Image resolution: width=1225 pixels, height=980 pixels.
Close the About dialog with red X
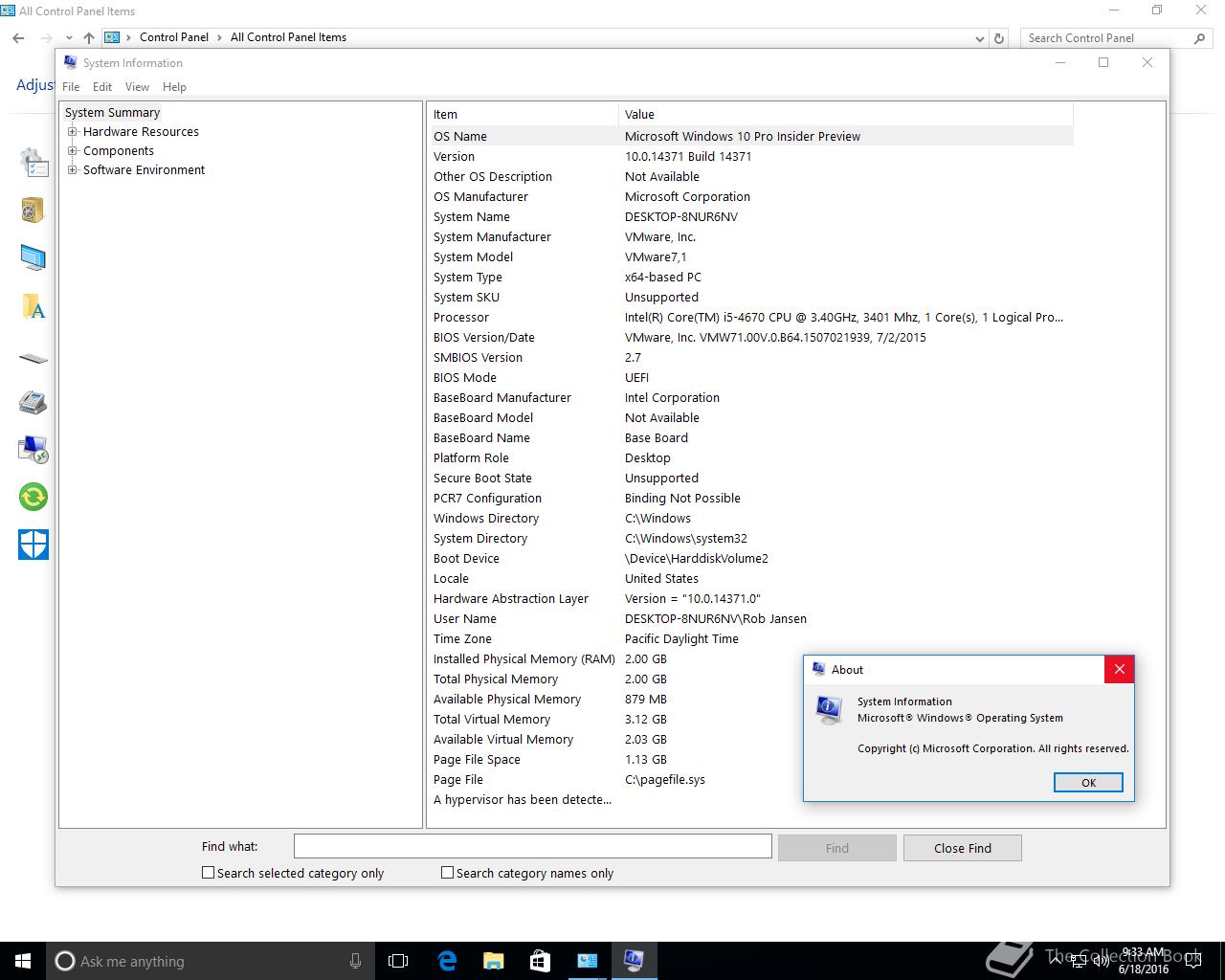click(1119, 669)
